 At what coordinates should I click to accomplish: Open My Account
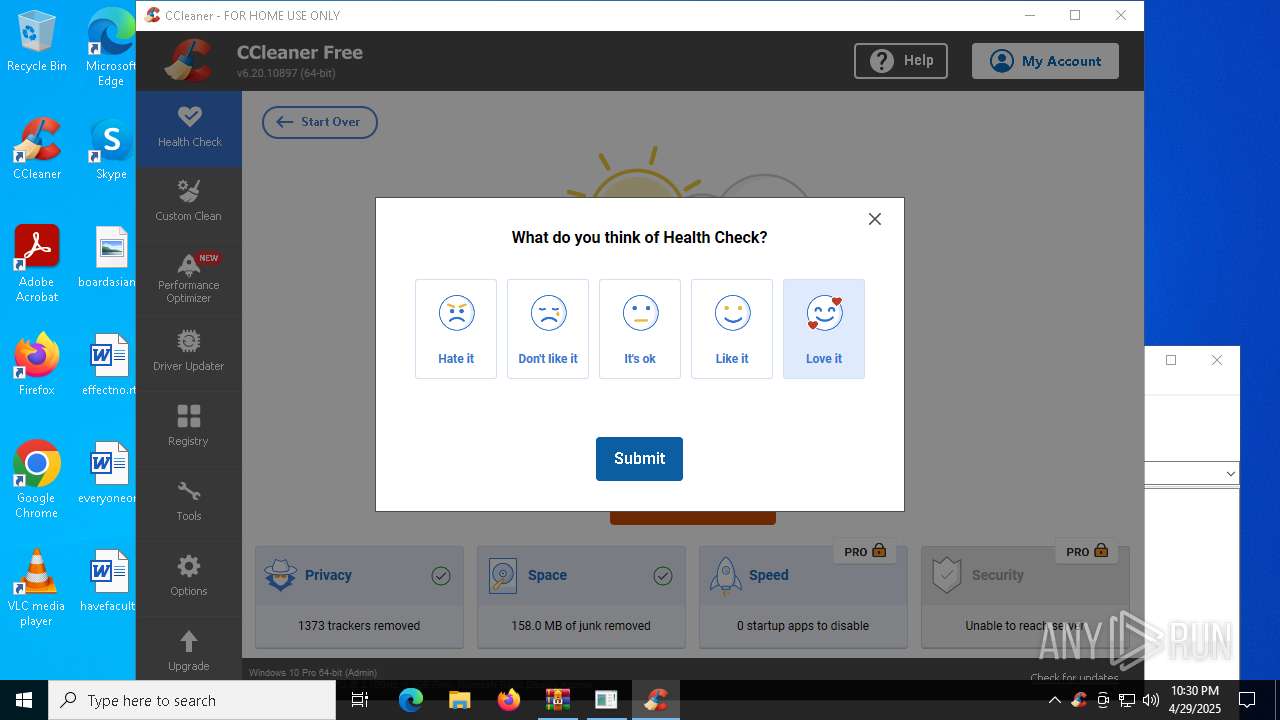[1045, 61]
